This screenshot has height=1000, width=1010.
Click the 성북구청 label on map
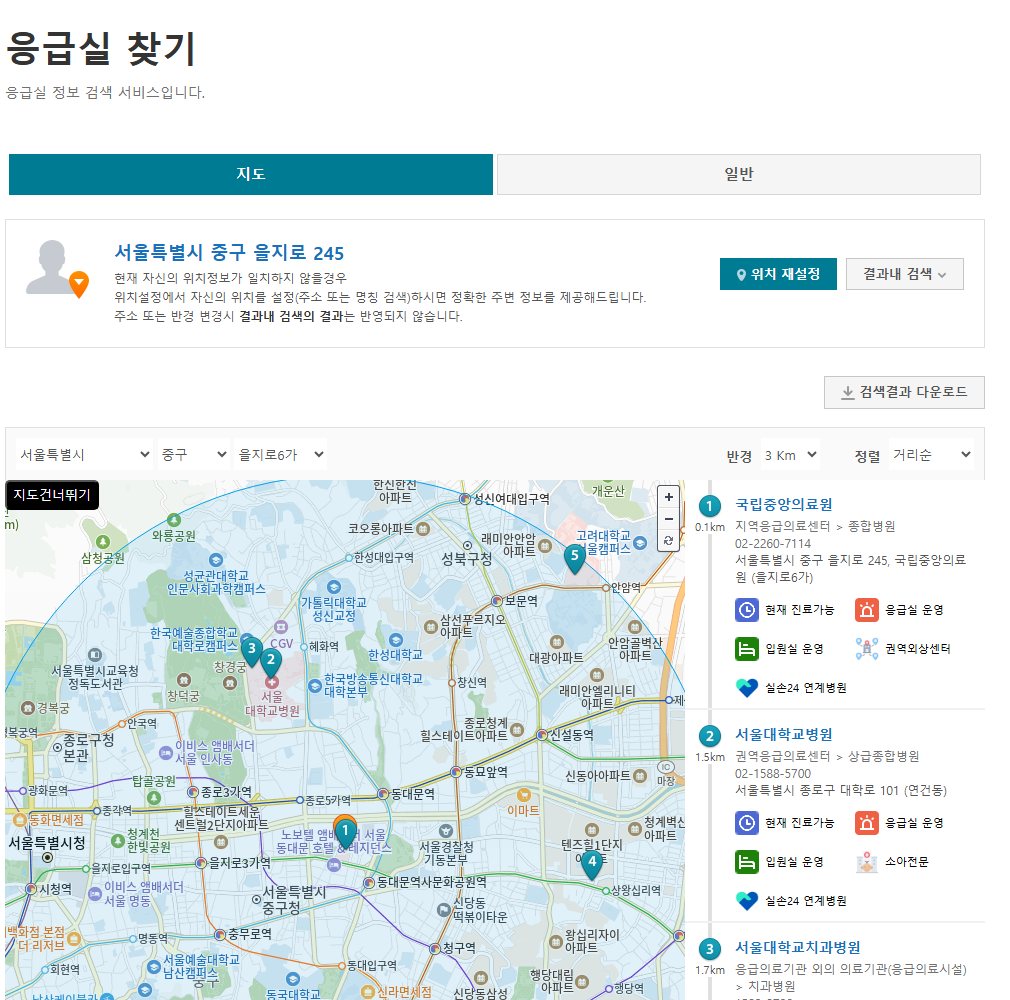pos(466,559)
